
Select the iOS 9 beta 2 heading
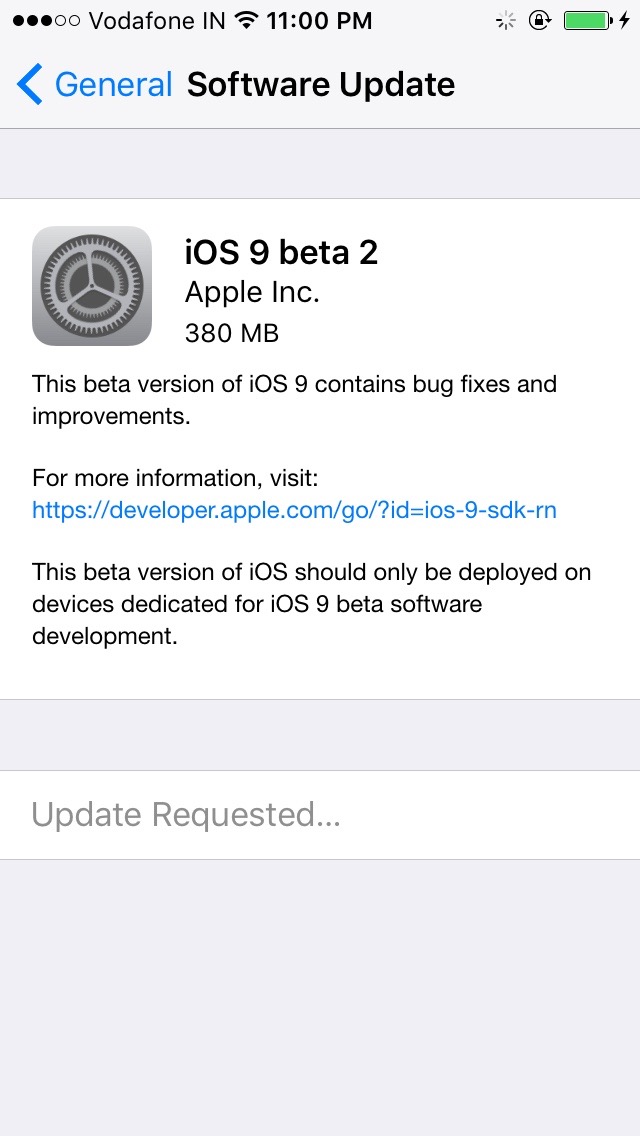click(x=281, y=252)
